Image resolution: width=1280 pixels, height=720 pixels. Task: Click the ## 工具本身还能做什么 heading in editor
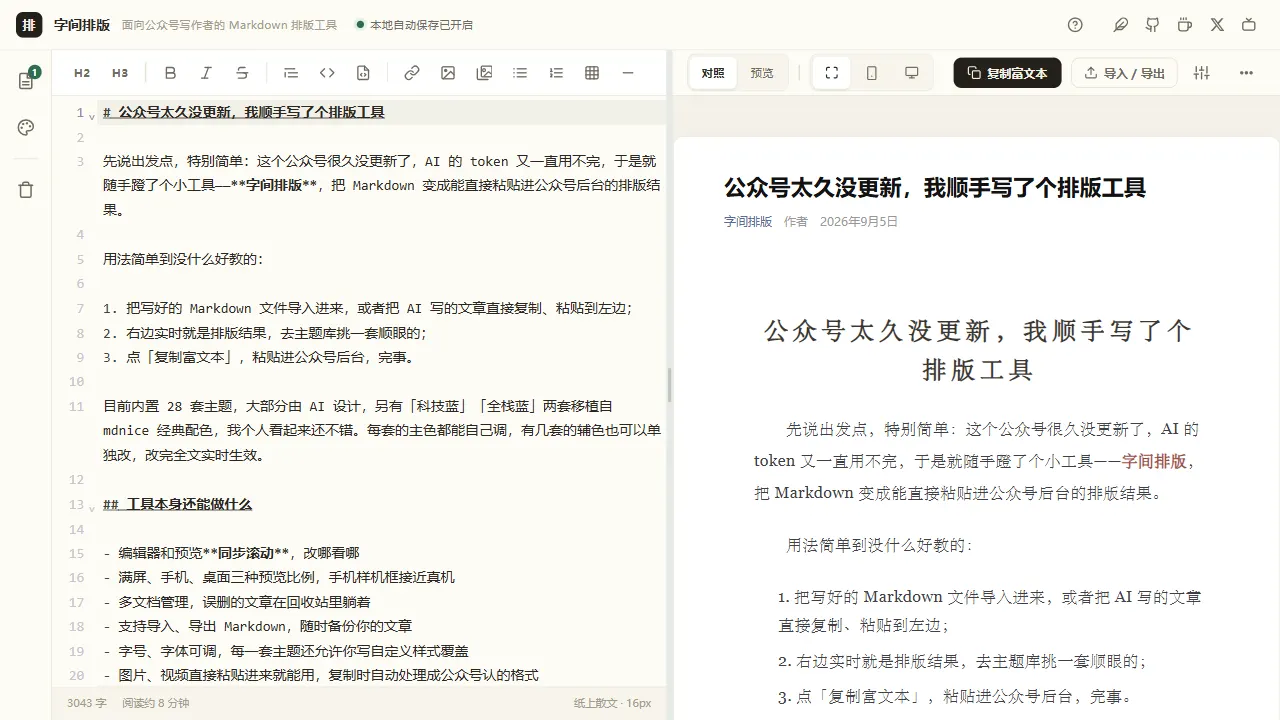[178, 504]
